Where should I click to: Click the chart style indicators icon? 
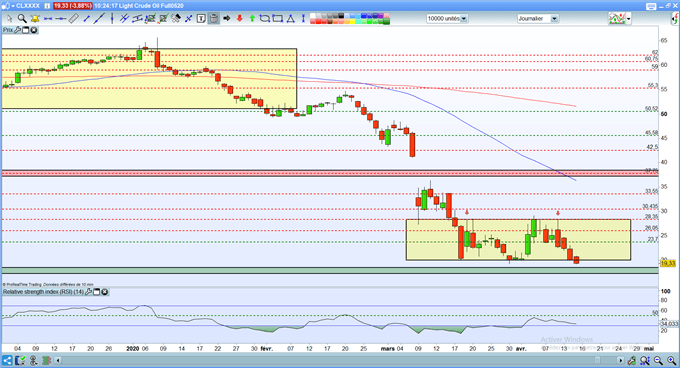617,19
